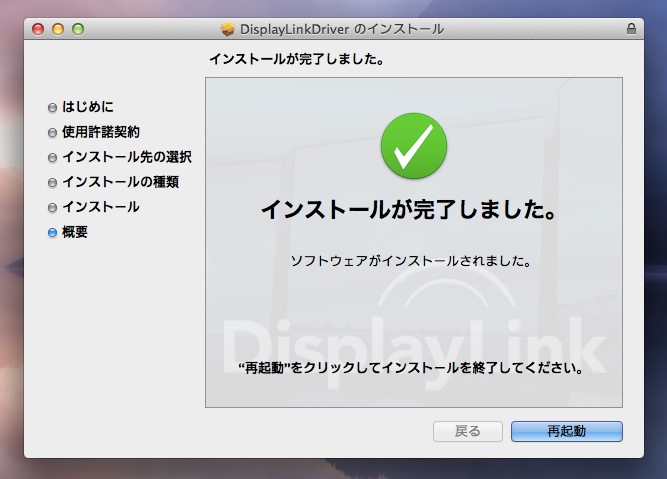Select the インストール step in the sidebar
This screenshot has width=667, height=479.
[x=101, y=207]
